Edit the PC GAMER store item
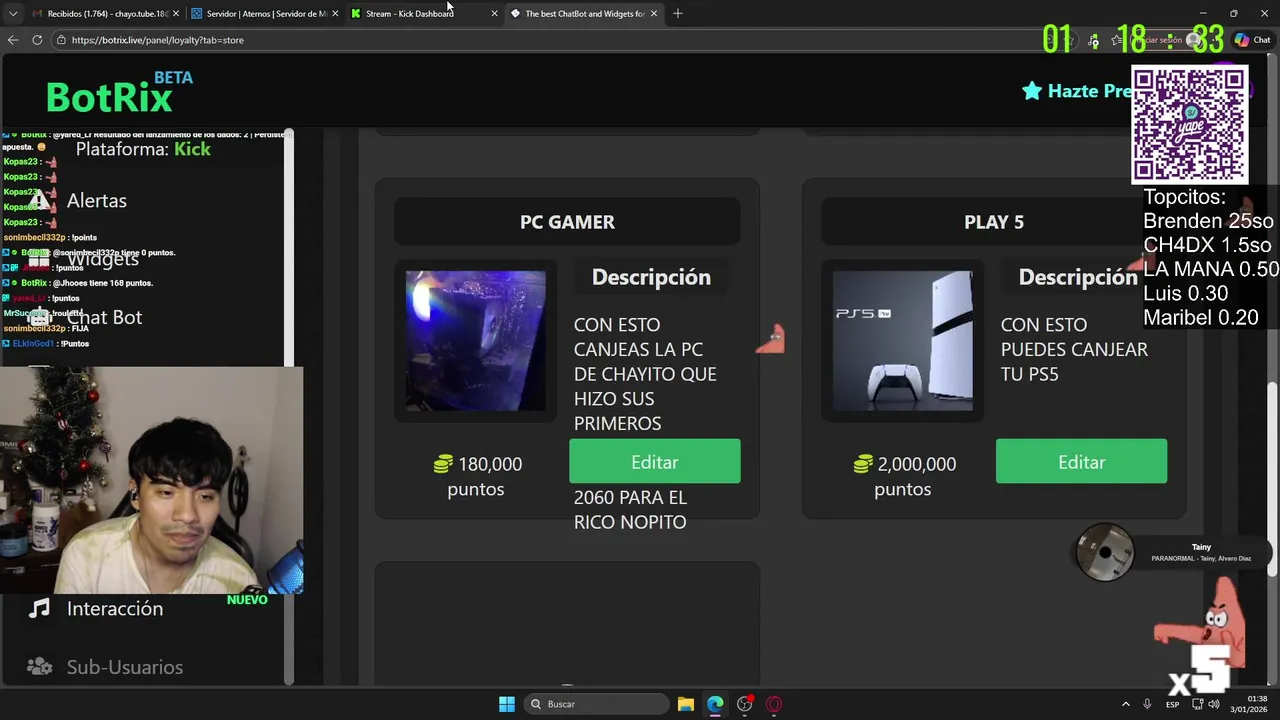The width and height of the screenshot is (1280, 720). pos(655,462)
